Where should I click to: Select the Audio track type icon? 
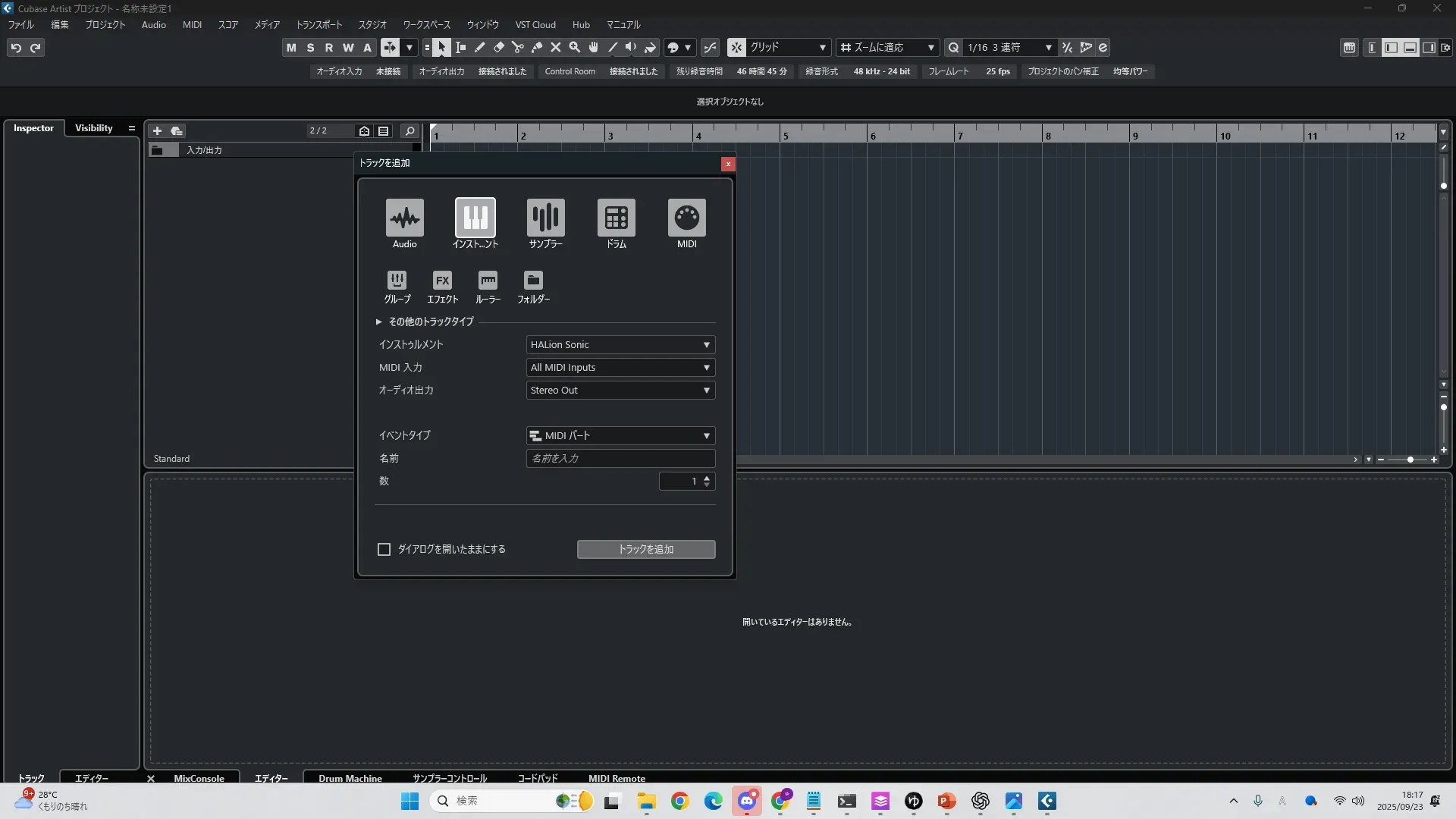(404, 218)
